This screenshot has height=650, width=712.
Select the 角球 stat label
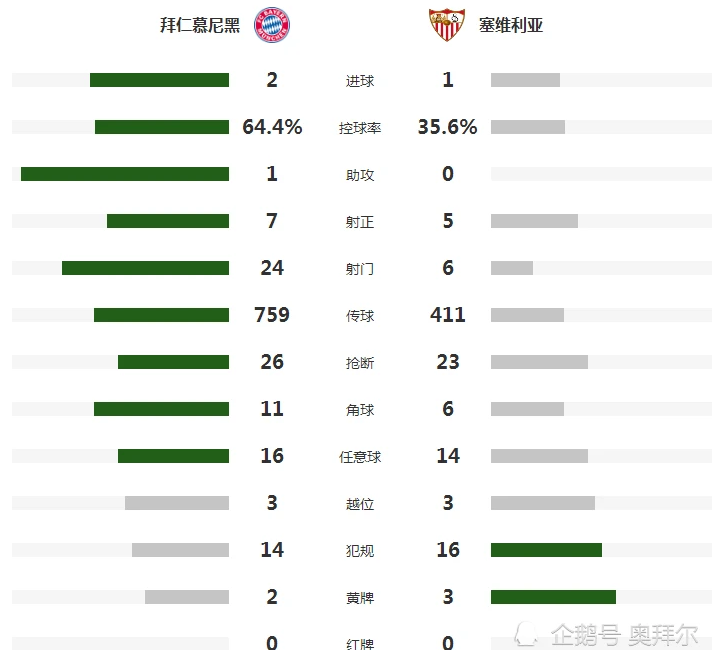coord(360,410)
